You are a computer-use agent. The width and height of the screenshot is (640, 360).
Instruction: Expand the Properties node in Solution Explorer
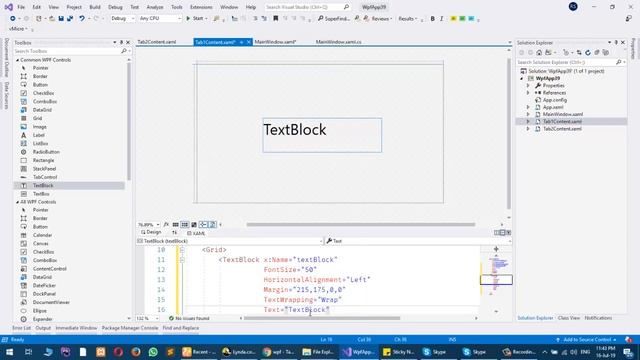click(x=528, y=86)
